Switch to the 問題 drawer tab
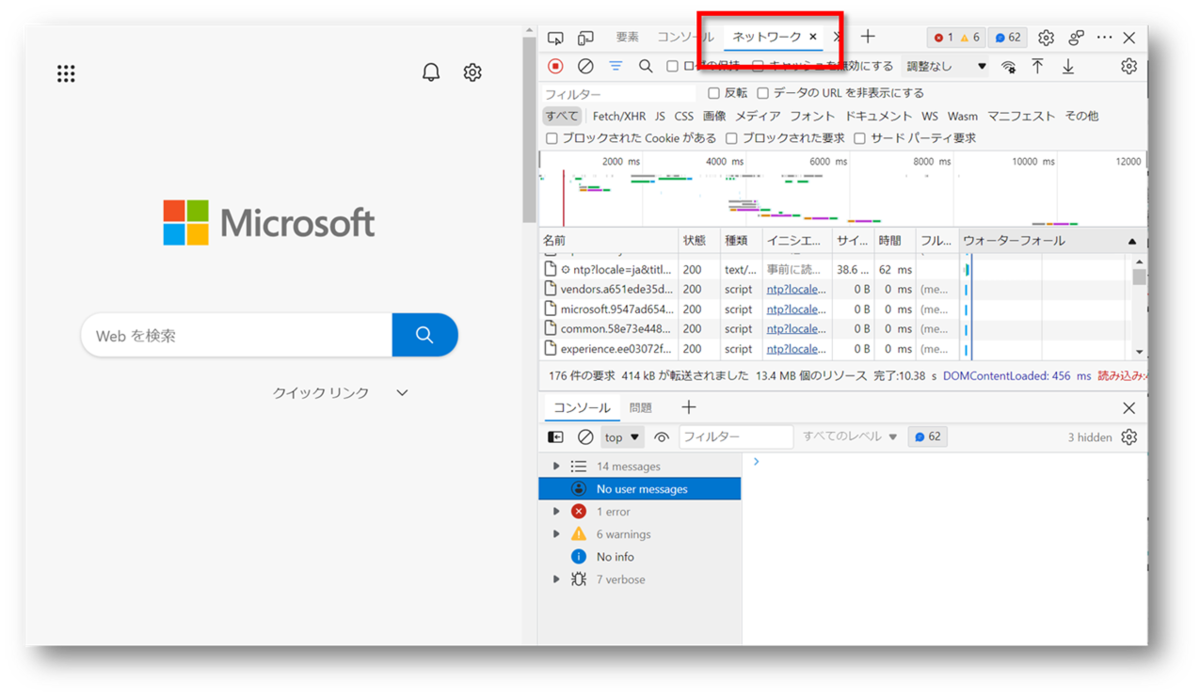Image resolution: width=1200 pixels, height=697 pixels. pos(641,408)
